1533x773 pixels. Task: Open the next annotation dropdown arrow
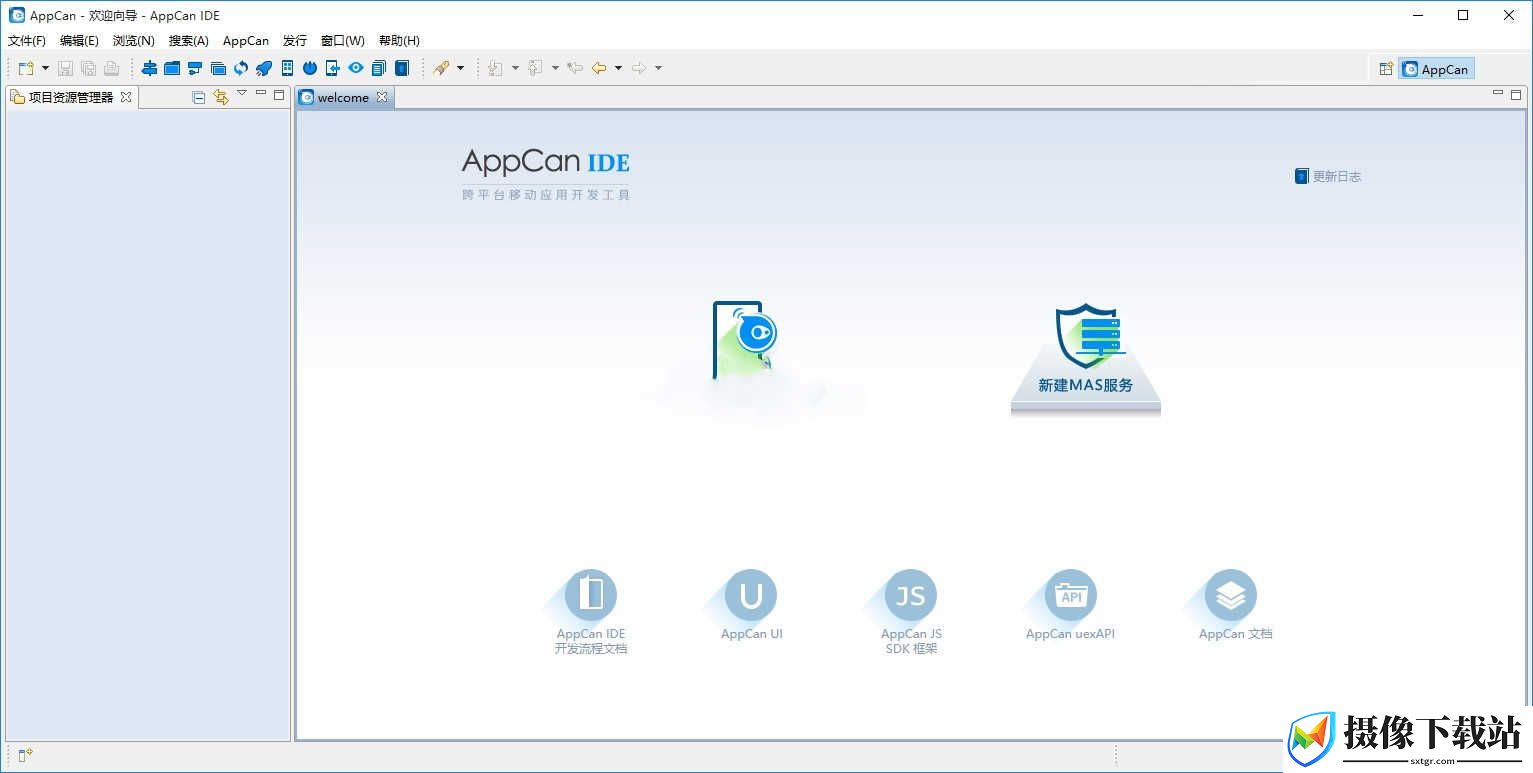pos(515,68)
